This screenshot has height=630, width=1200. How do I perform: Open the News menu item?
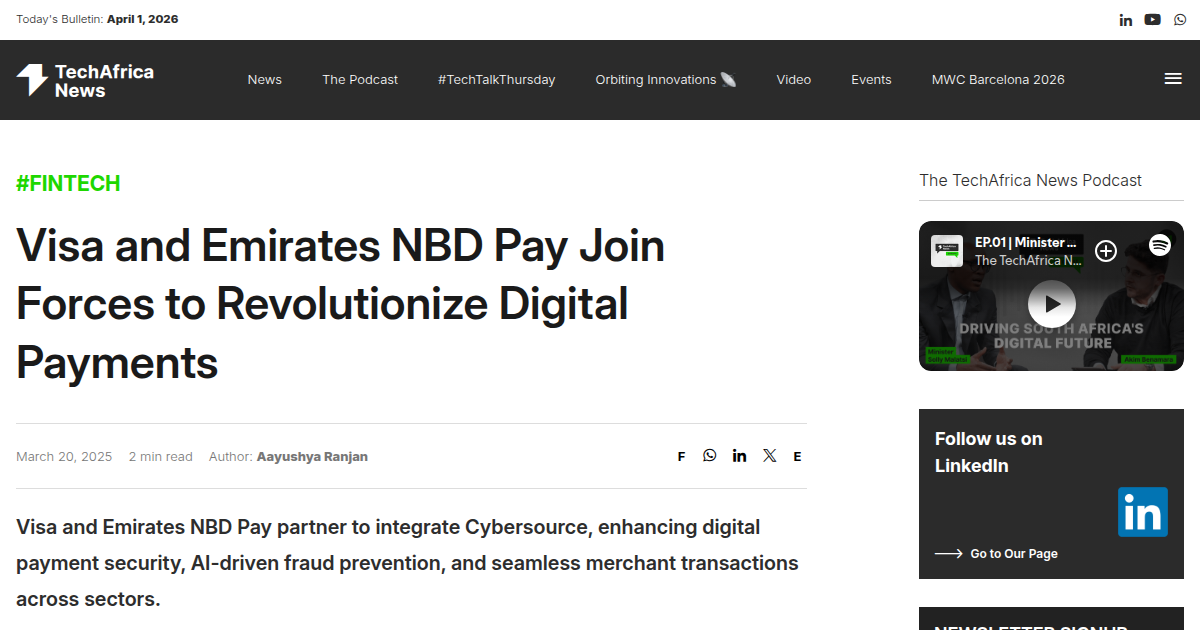[x=264, y=79]
